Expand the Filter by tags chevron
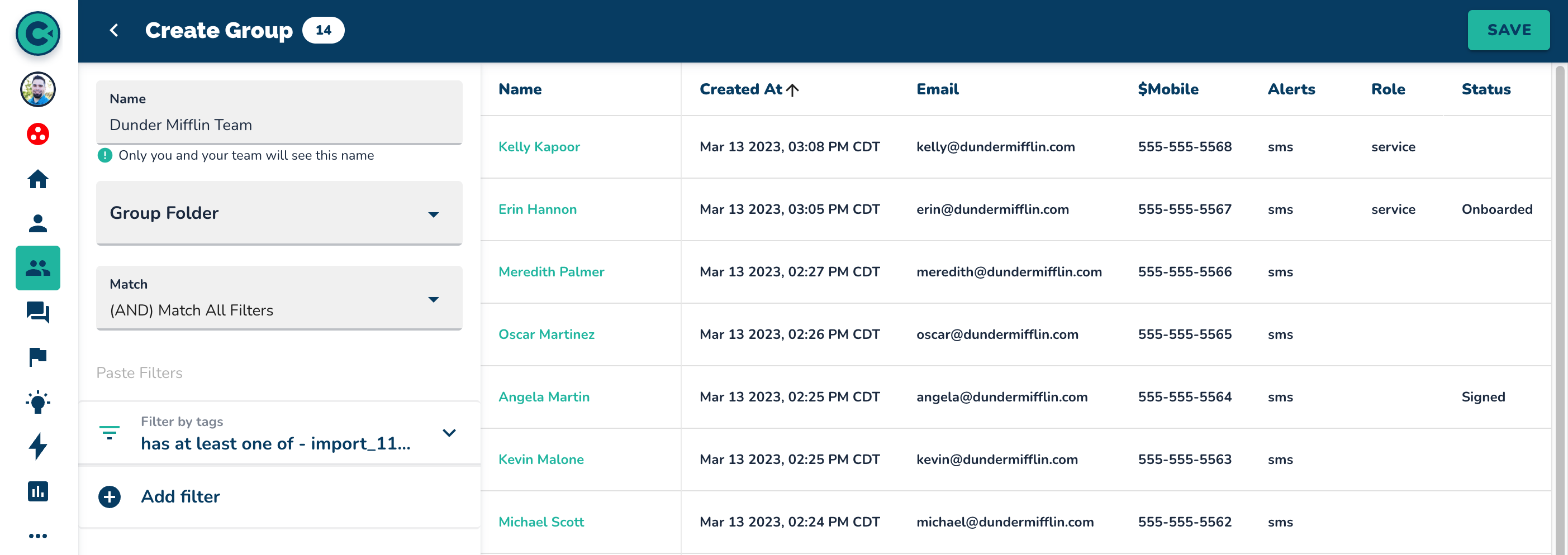This screenshot has width=1568, height=555. [x=449, y=433]
